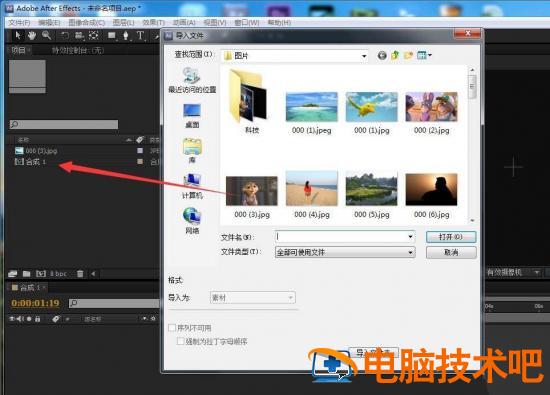Toggle the audio column switch in timeline
The image size is (550, 395).
click(x=19, y=319)
